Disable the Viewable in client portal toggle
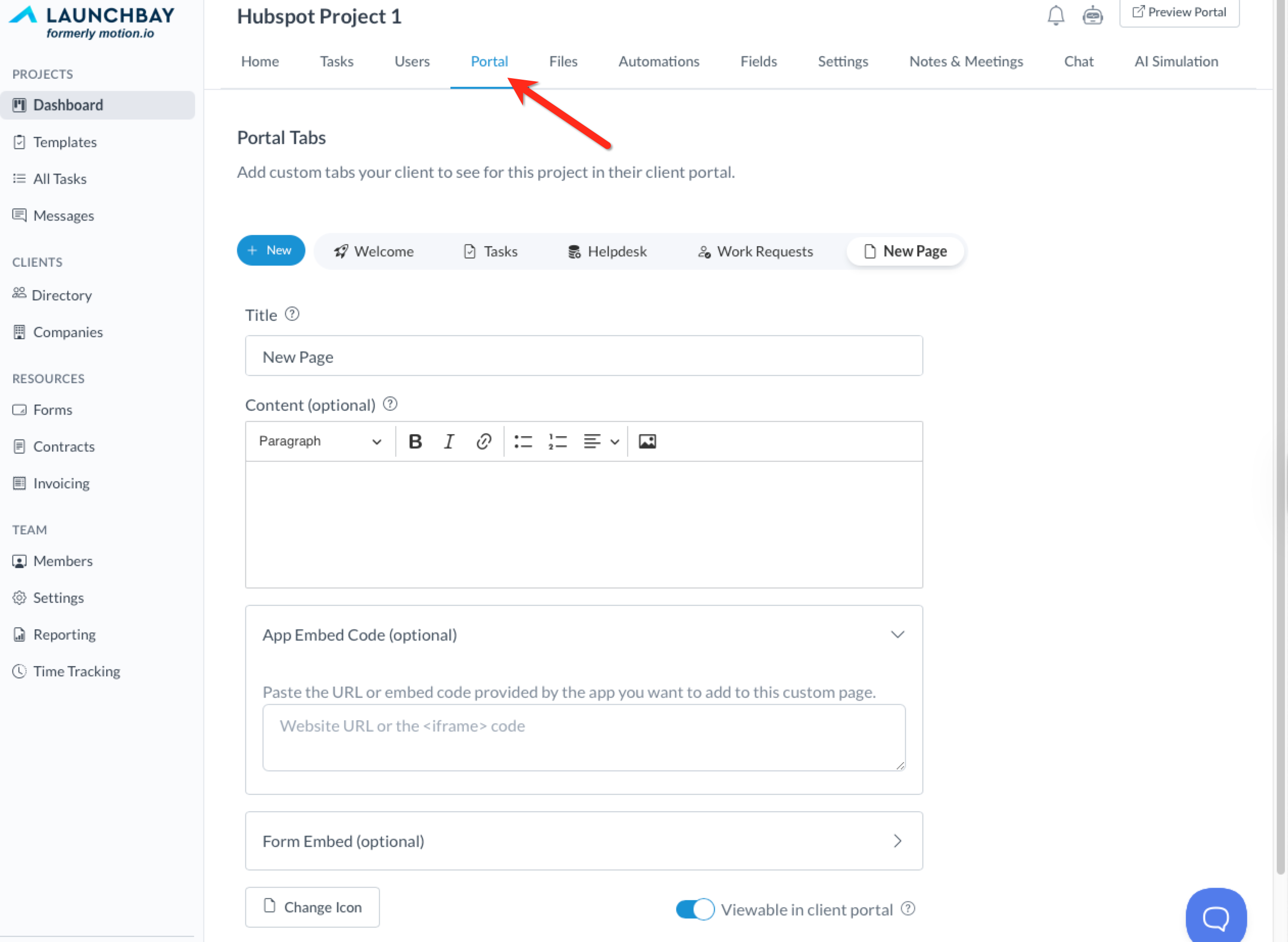Viewport: 1288px width, 942px height. point(695,909)
